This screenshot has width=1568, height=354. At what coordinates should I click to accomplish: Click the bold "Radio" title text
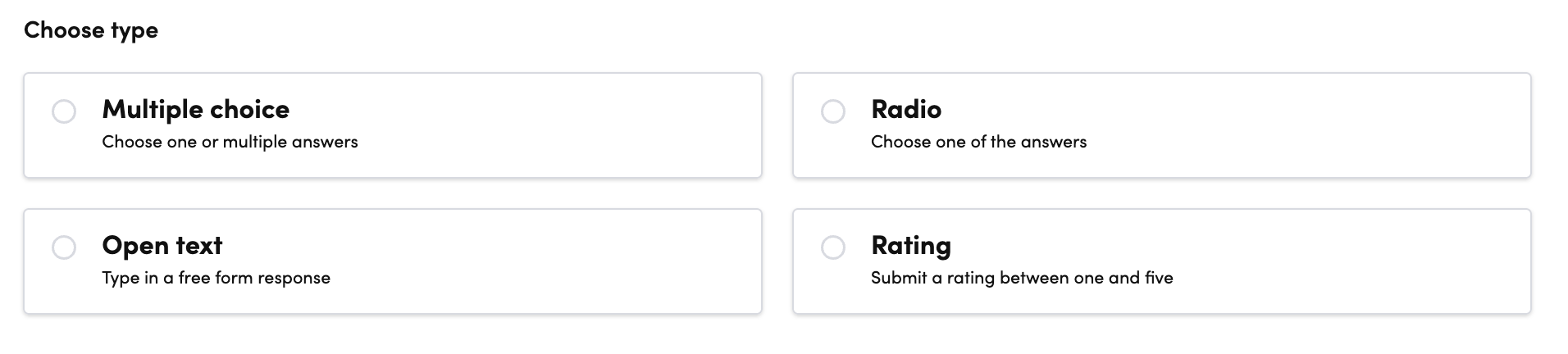[x=905, y=109]
